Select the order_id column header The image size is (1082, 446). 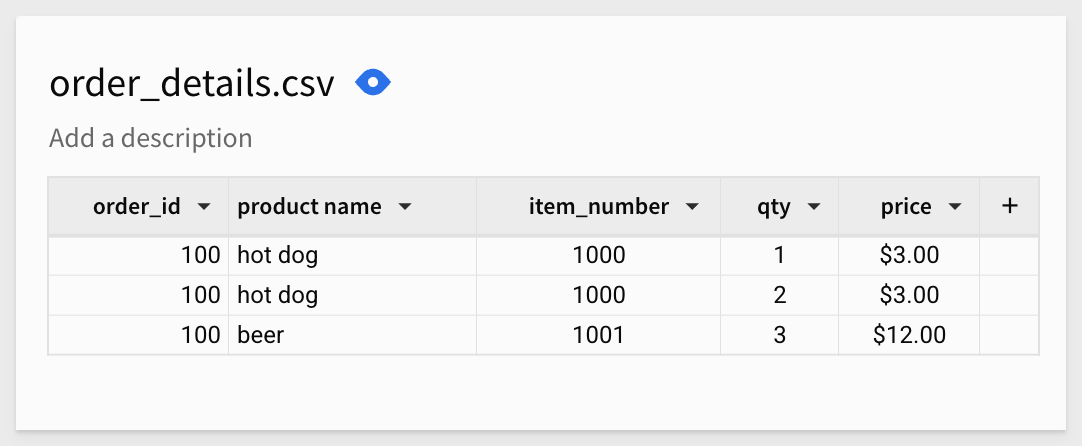[x=139, y=206]
